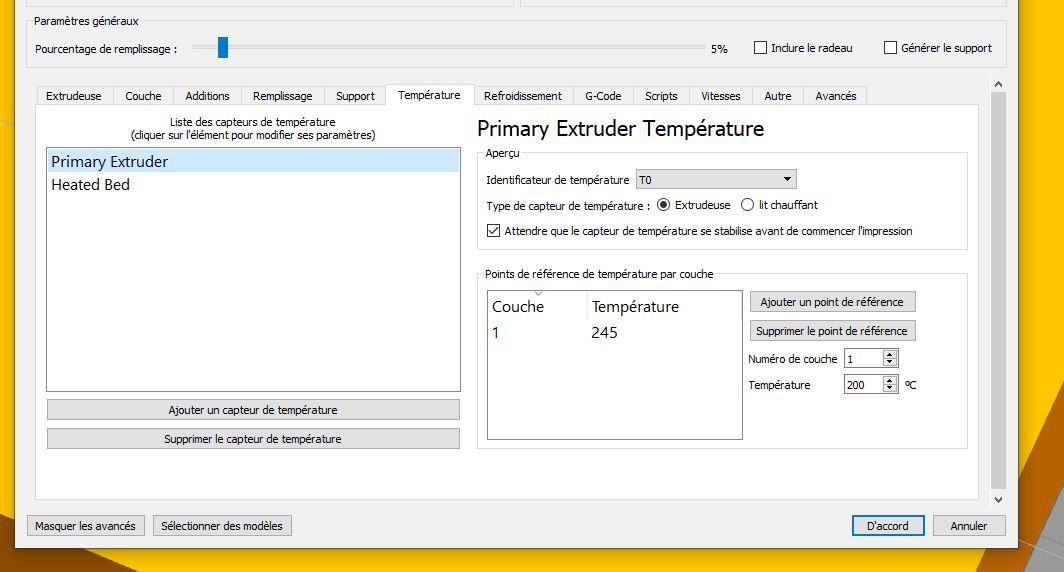This screenshot has width=1064, height=572.
Task: Open the Autre tab
Action: (778, 96)
